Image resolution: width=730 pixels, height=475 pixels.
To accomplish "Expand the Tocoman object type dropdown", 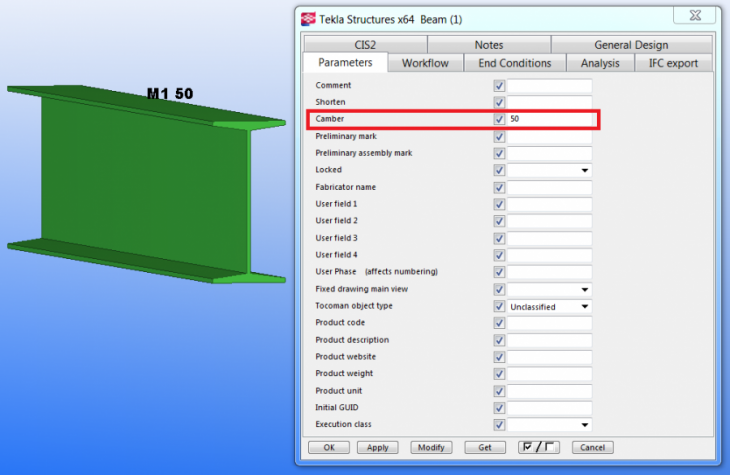I will pyautogui.click(x=584, y=307).
